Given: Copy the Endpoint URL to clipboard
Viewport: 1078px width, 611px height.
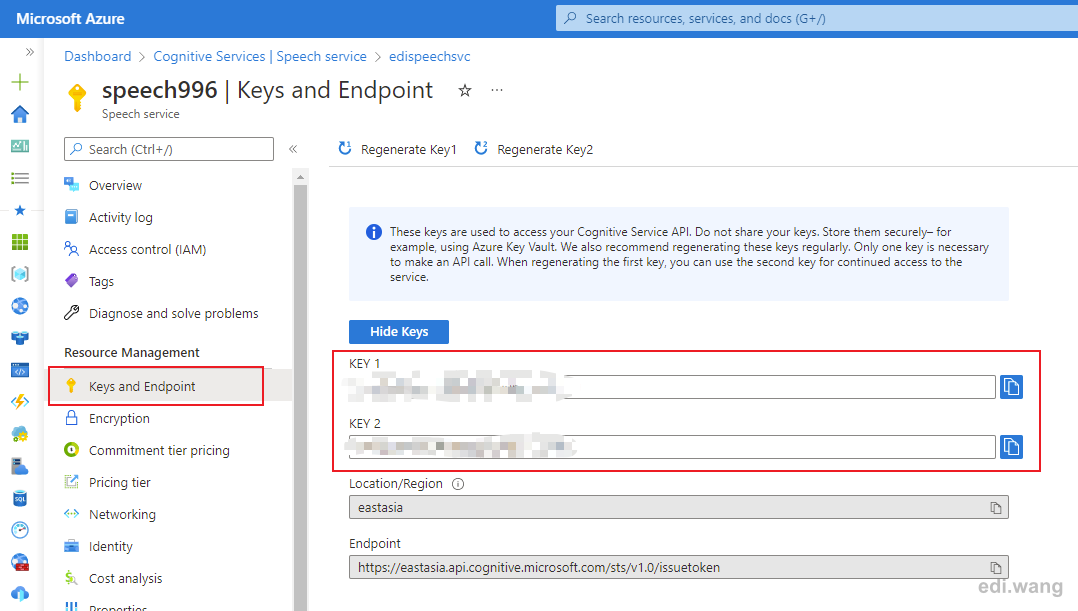Looking at the screenshot, I should (996, 568).
